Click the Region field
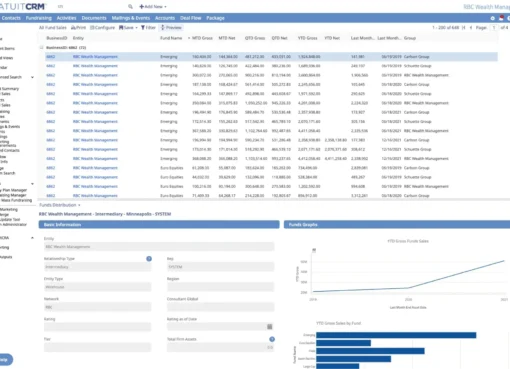The image size is (510, 369). pyautogui.click(x=220, y=287)
